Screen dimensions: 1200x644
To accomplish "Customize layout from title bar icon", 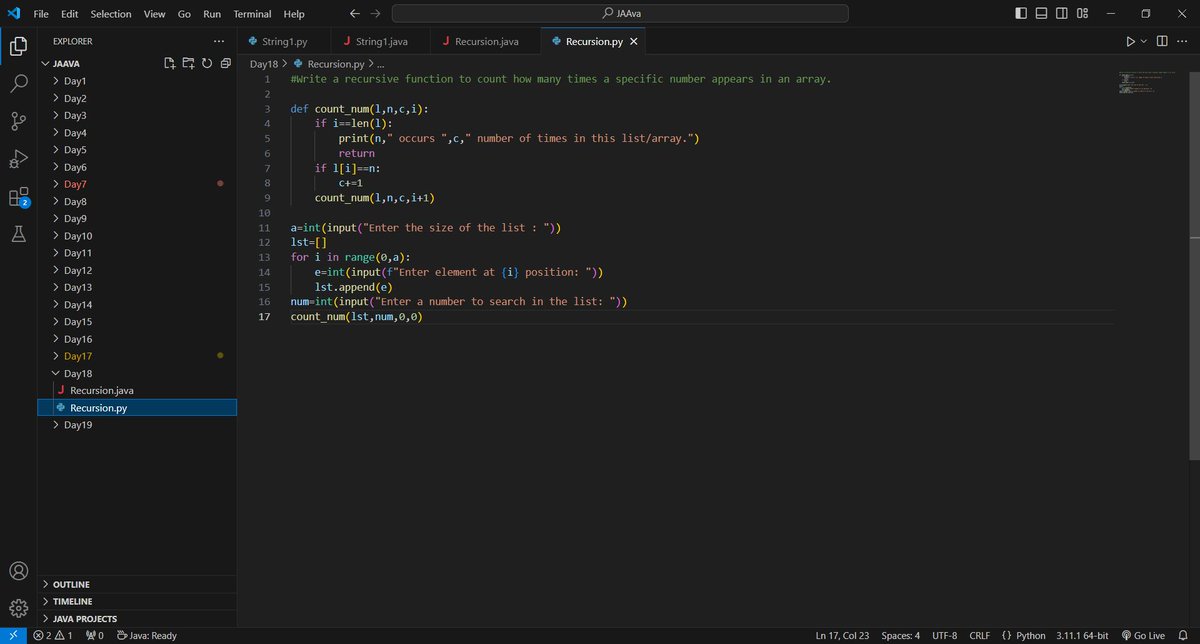I will (x=1082, y=13).
